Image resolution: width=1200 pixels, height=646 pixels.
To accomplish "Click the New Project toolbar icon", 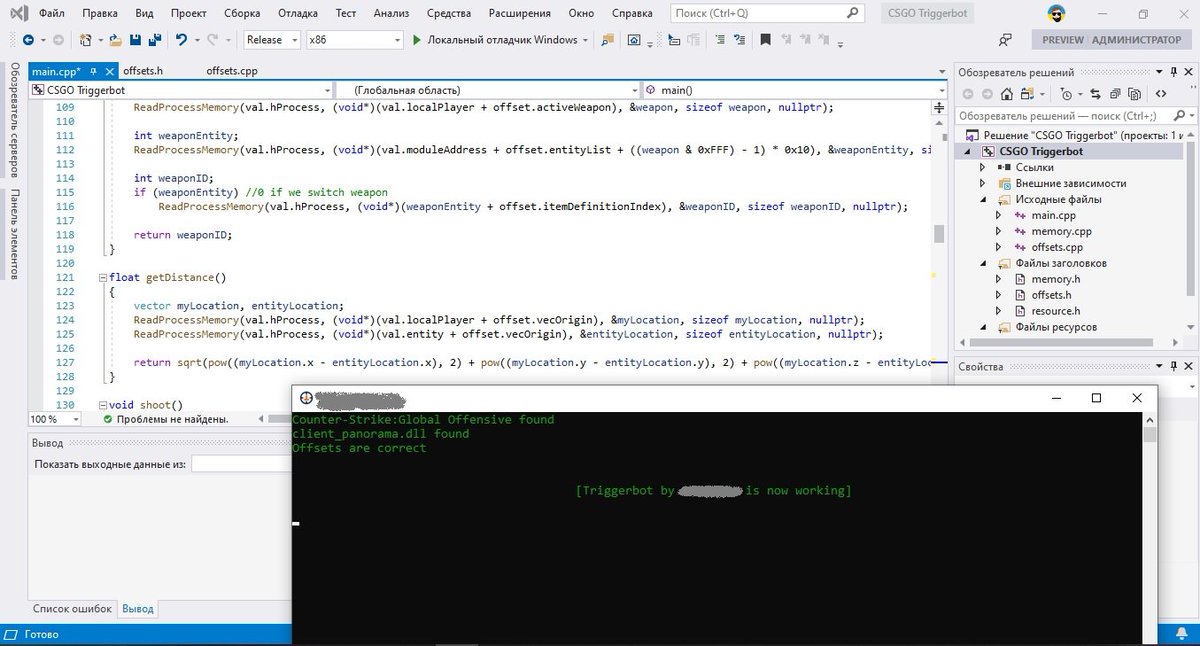I will point(86,40).
